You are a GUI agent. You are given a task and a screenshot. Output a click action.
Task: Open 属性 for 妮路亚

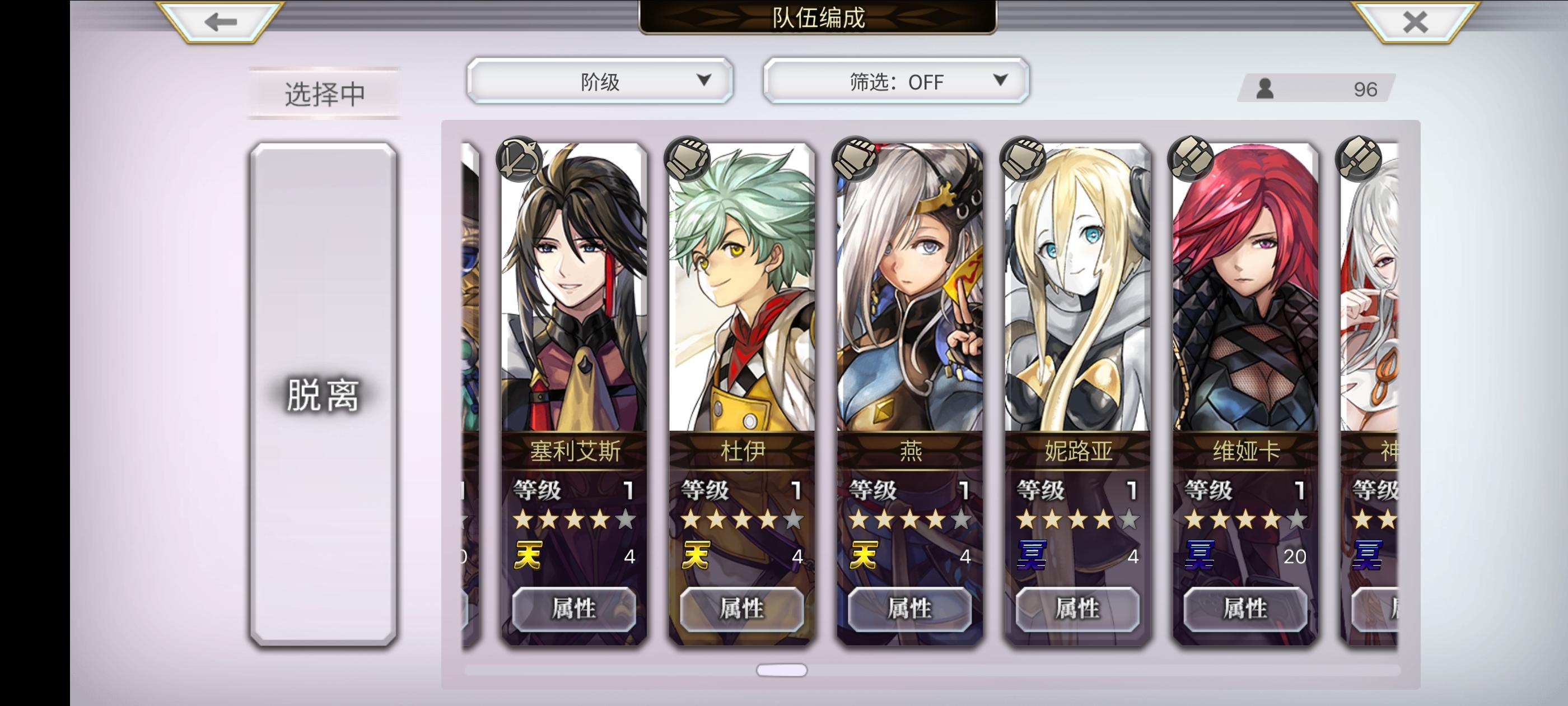[x=1077, y=609]
